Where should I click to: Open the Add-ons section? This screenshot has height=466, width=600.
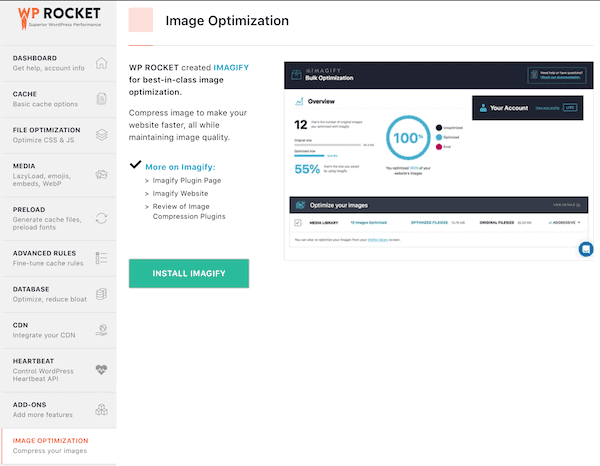59,410
